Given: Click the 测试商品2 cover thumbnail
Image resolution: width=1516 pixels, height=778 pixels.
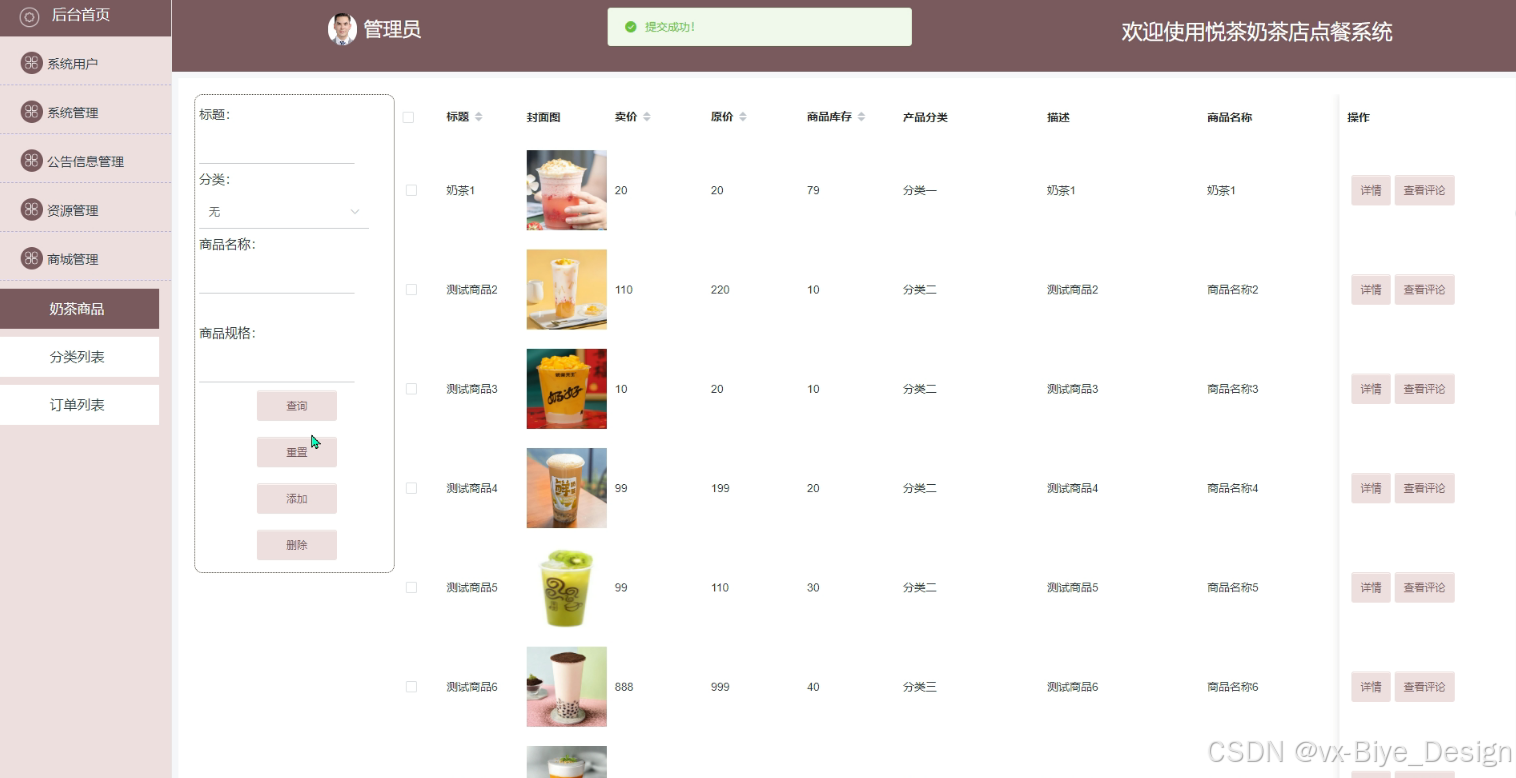Looking at the screenshot, I should point(566,289).
